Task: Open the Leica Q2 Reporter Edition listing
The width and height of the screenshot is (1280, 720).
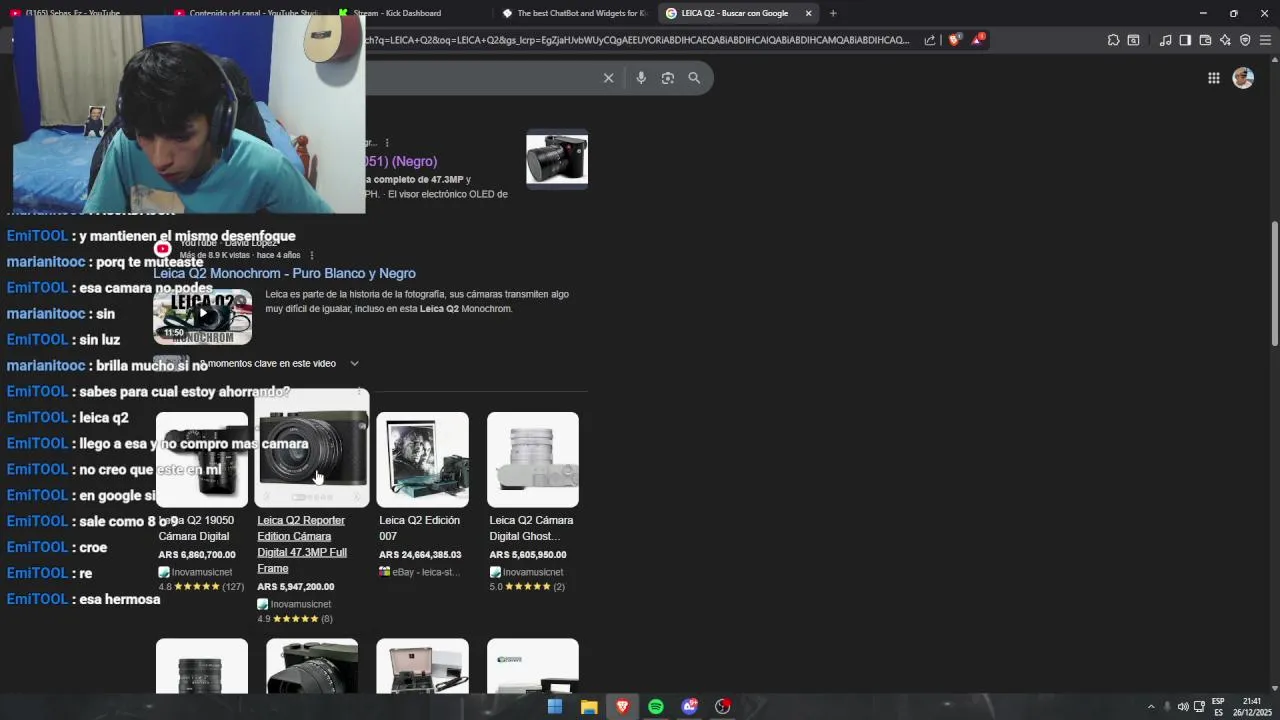Action: 302,544
